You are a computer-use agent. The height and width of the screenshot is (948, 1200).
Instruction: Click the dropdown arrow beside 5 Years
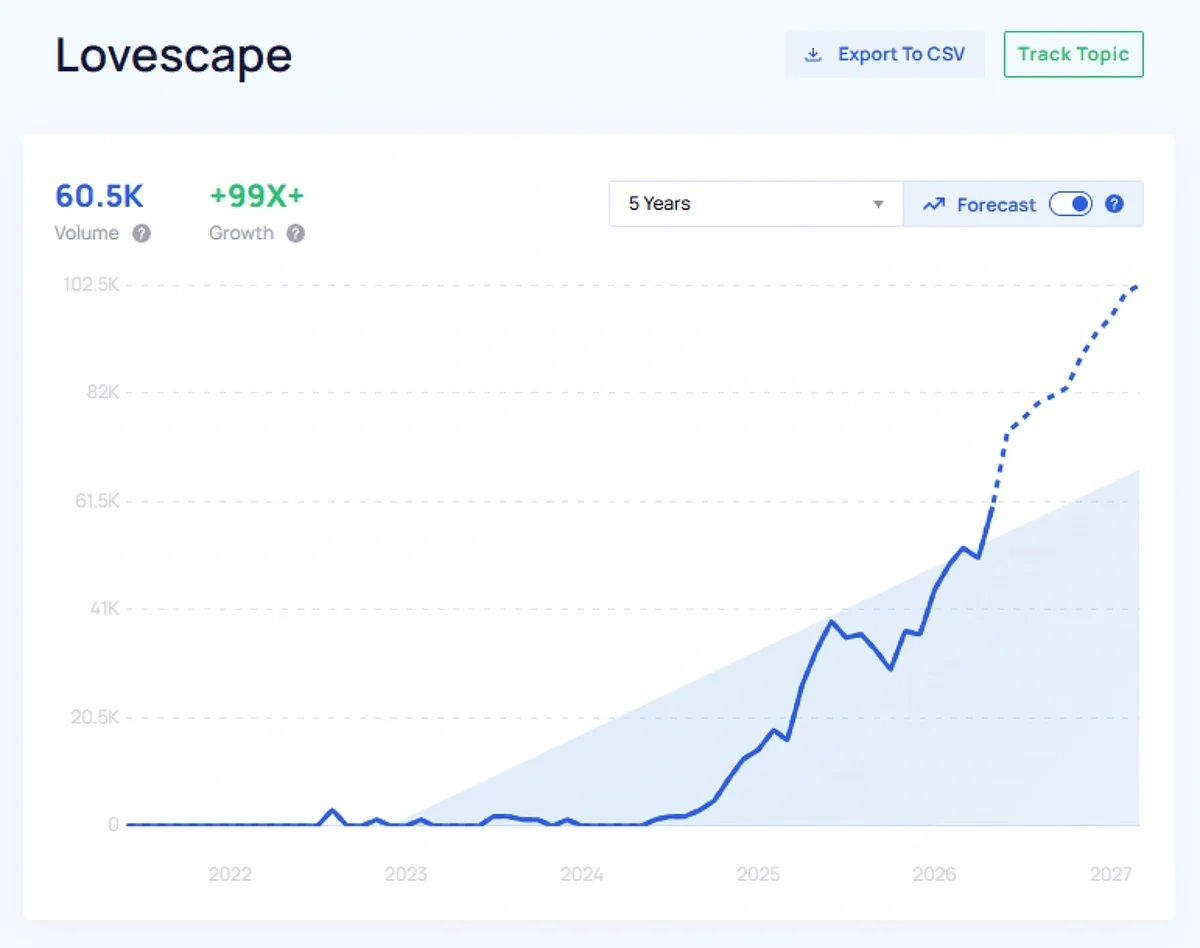[878, 204]
